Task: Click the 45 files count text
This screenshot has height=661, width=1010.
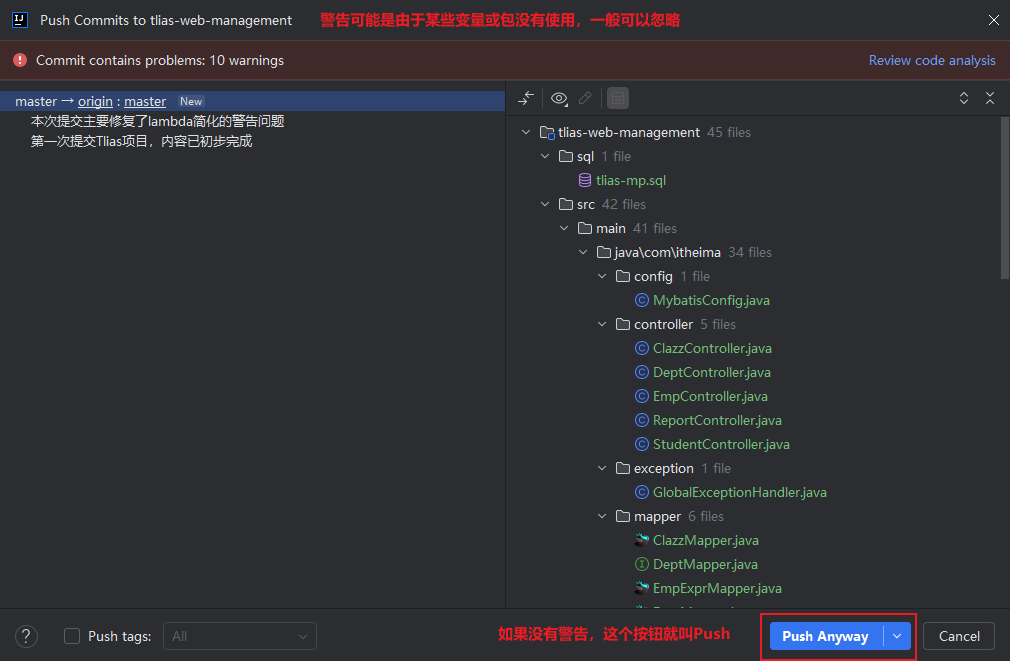Action: point(729,132)
